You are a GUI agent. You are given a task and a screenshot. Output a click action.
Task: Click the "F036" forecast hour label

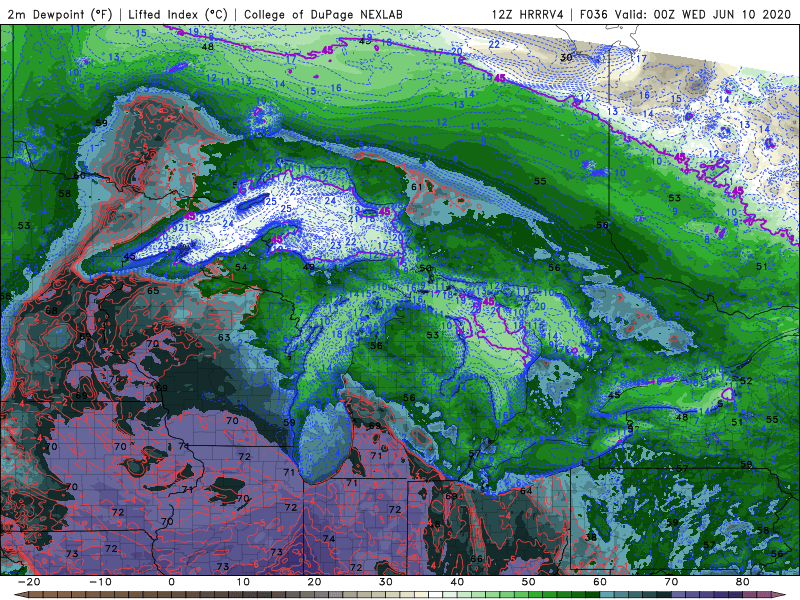click(593, 14)
